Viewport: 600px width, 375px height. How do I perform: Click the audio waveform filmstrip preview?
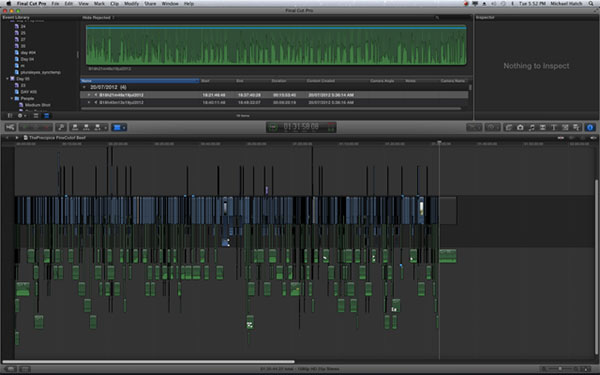click(x=276, y=45)
